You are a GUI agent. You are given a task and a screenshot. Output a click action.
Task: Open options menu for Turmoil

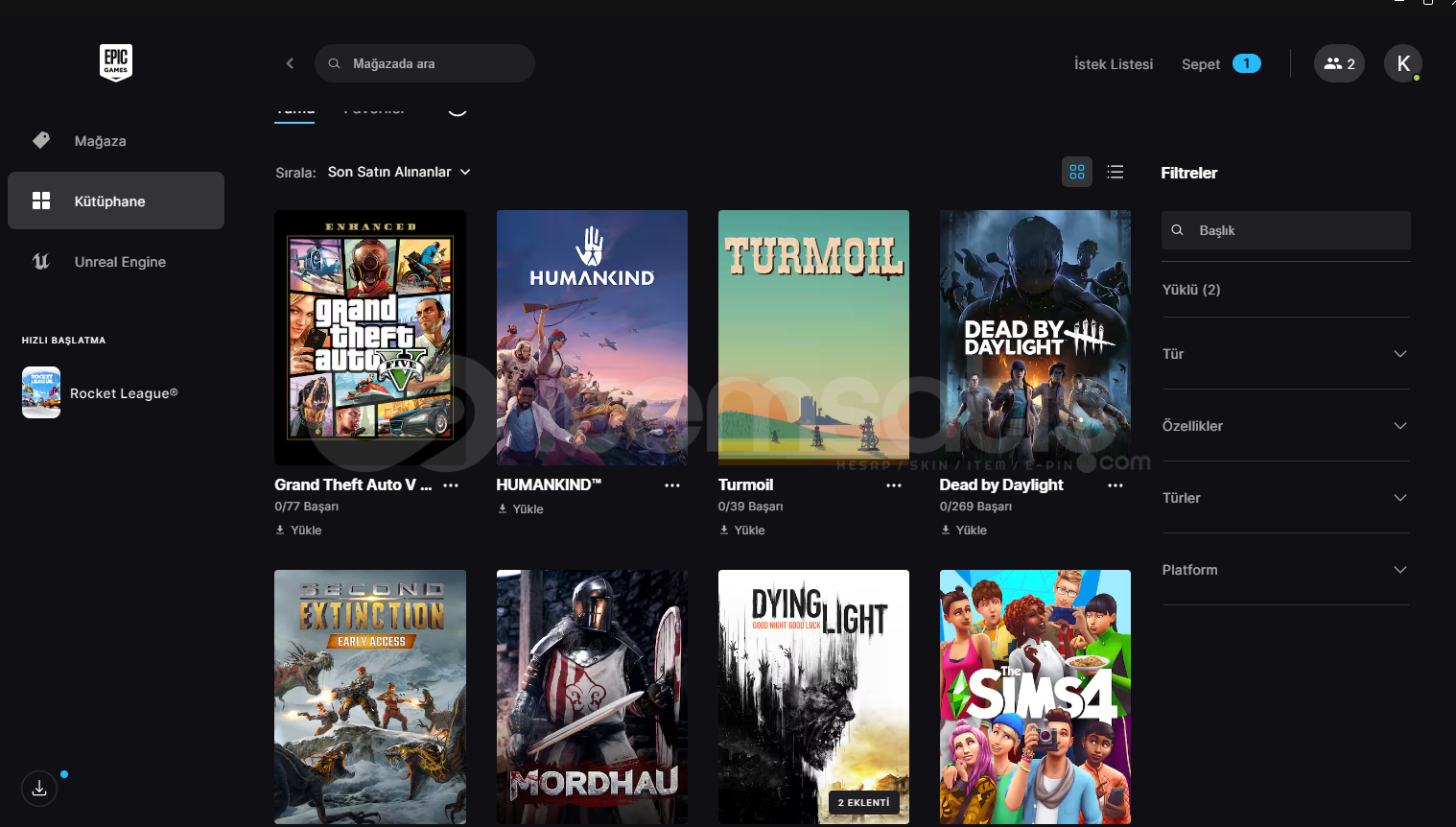click(x=894, y=485)
